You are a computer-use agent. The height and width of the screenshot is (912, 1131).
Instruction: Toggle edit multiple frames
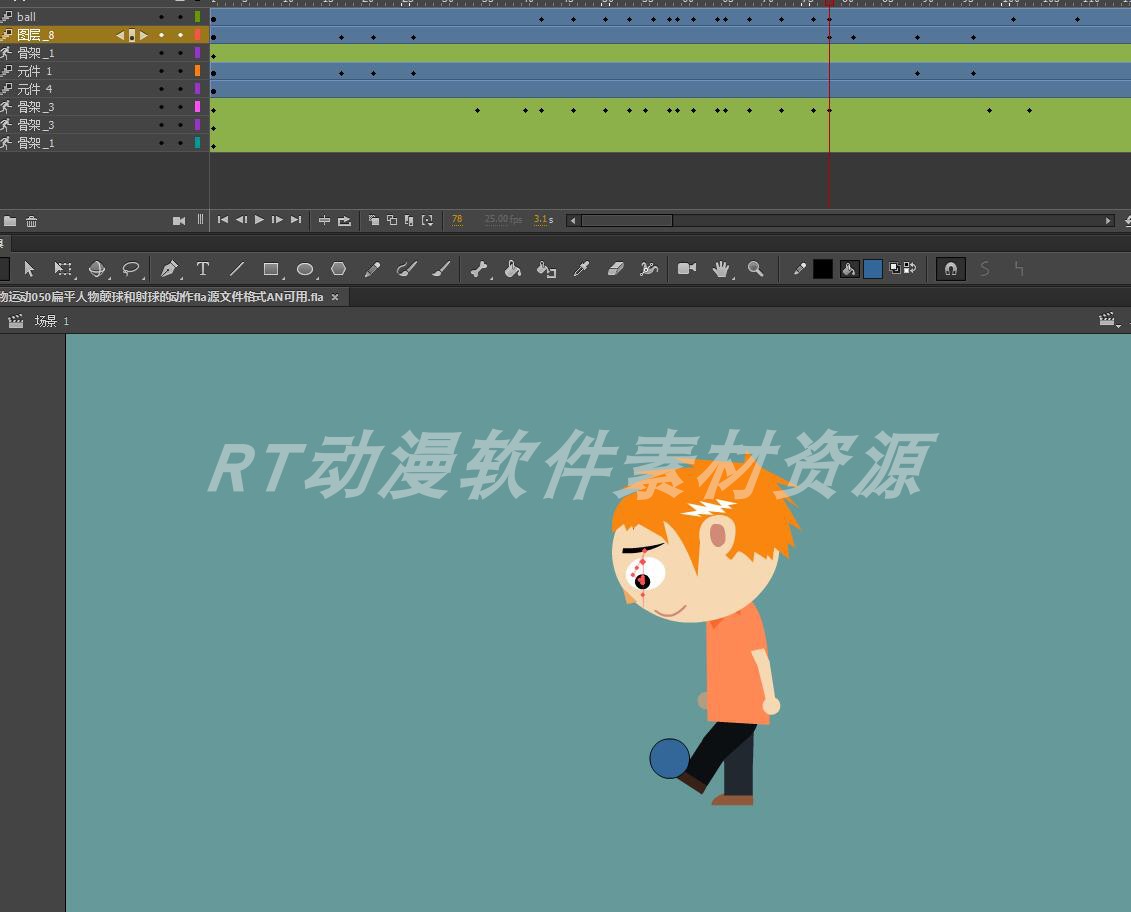coord(409,221)
